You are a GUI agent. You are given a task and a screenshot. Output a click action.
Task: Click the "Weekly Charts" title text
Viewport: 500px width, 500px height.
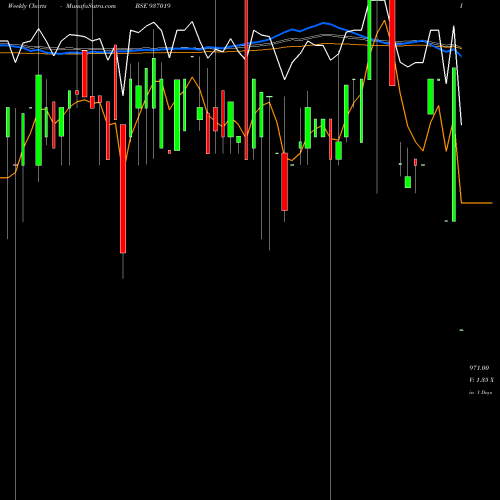click(x=27, y=6)
